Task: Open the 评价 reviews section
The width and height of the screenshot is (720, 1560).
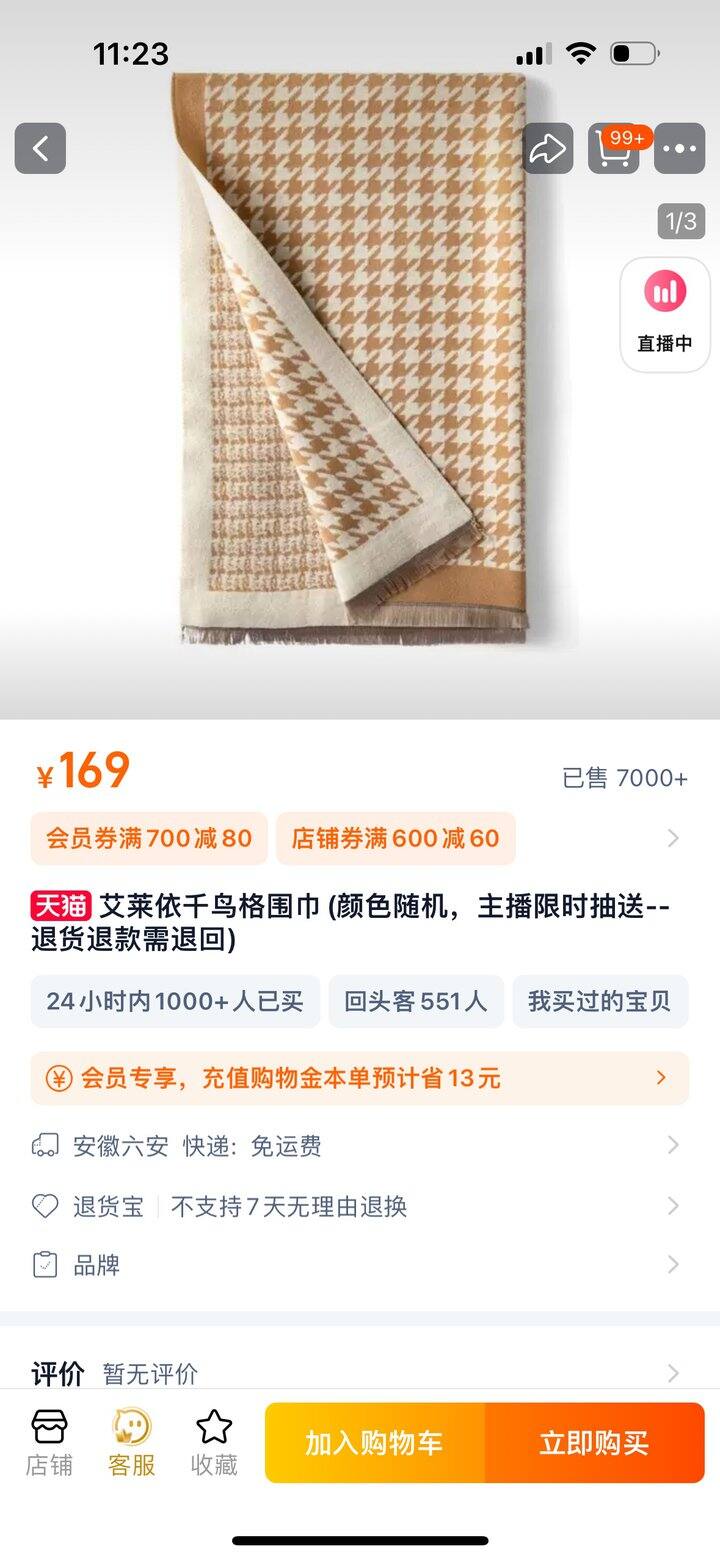Action: coord(360,1373)
